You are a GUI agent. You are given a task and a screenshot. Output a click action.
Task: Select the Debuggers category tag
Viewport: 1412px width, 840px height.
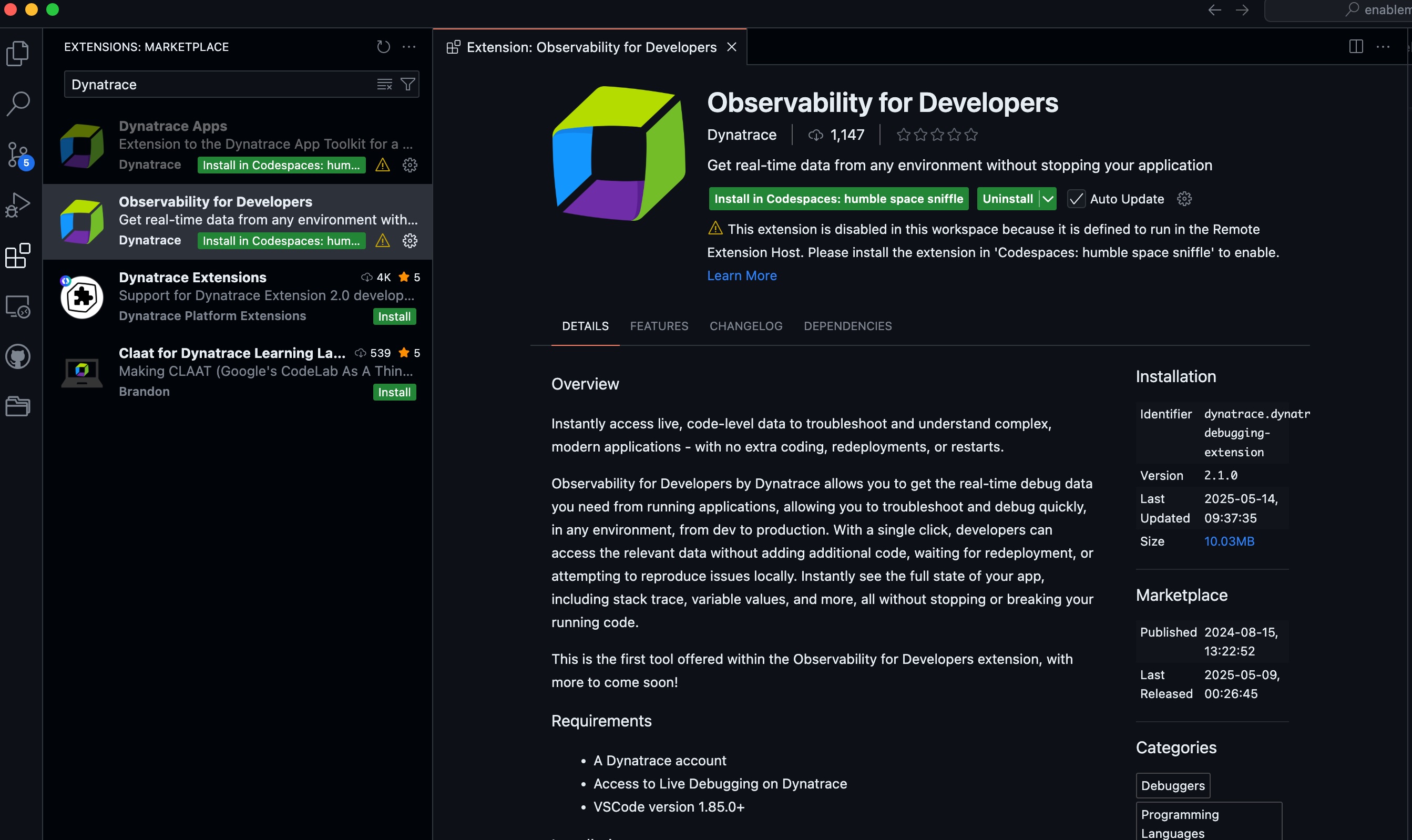pyautogui.click(x=1172, y=786)
